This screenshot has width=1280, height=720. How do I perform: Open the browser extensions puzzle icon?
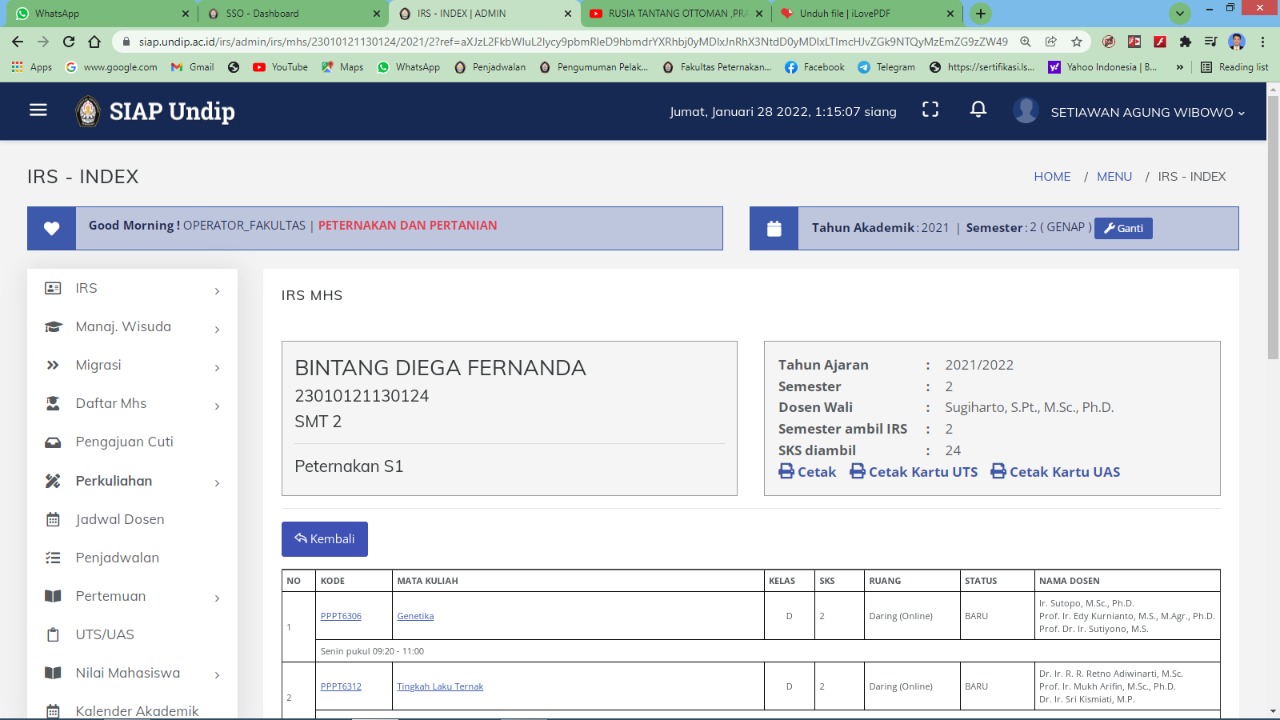[x=1185, y=42]
